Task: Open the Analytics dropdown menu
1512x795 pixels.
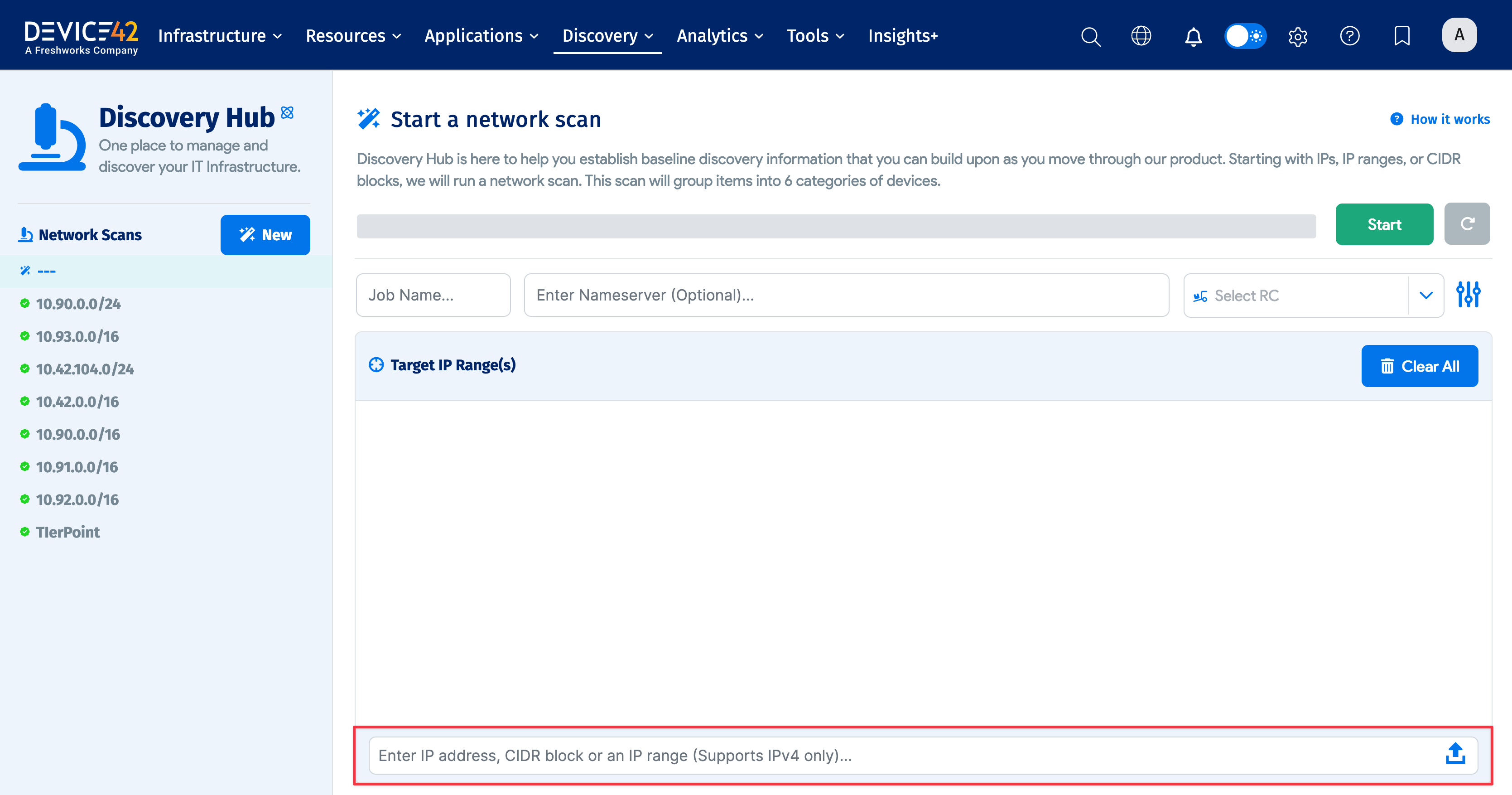Action: pos(720,36)
